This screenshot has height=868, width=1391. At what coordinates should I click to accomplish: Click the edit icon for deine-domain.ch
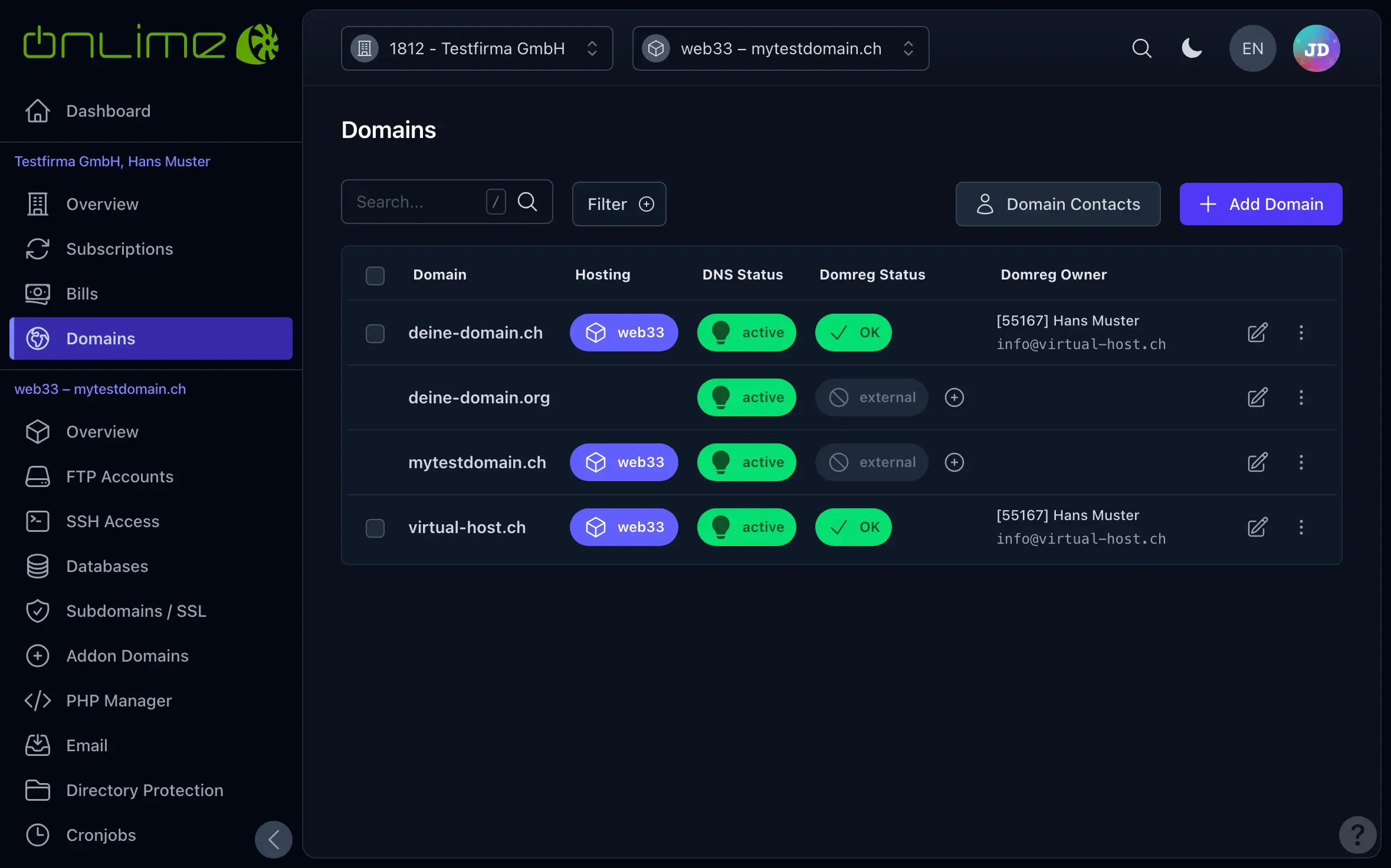[1257, 333]
